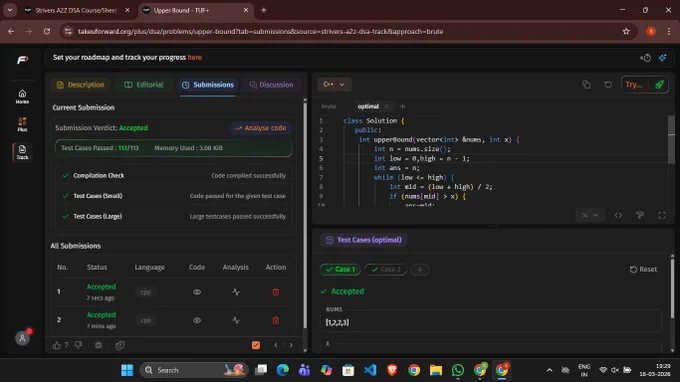Open analysis for submission 2
Screen dimensions: 680x382
point(235,320)
